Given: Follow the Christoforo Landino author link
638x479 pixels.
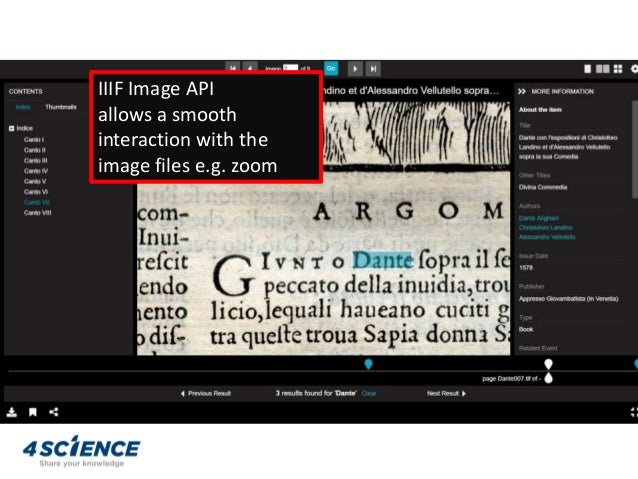Looking at the screenshot, I should [x=545, y=227].
